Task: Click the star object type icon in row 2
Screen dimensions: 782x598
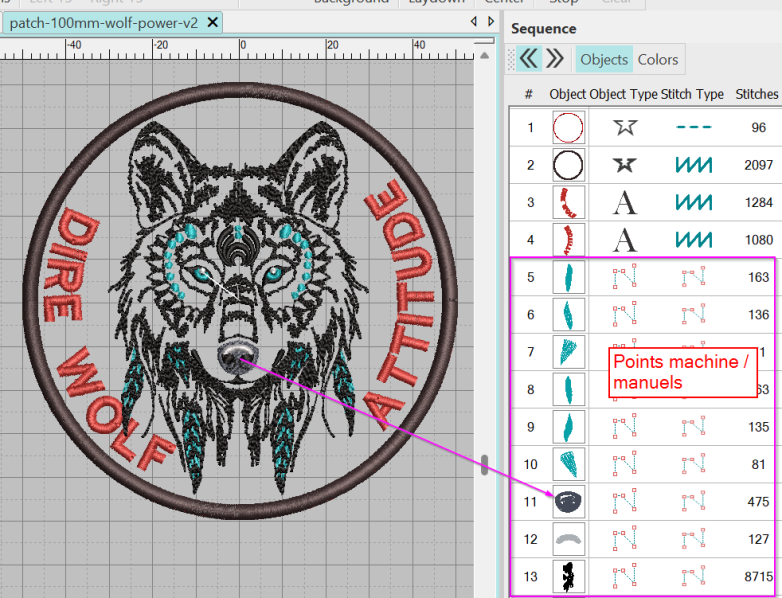Action: [x=625, y=165]
